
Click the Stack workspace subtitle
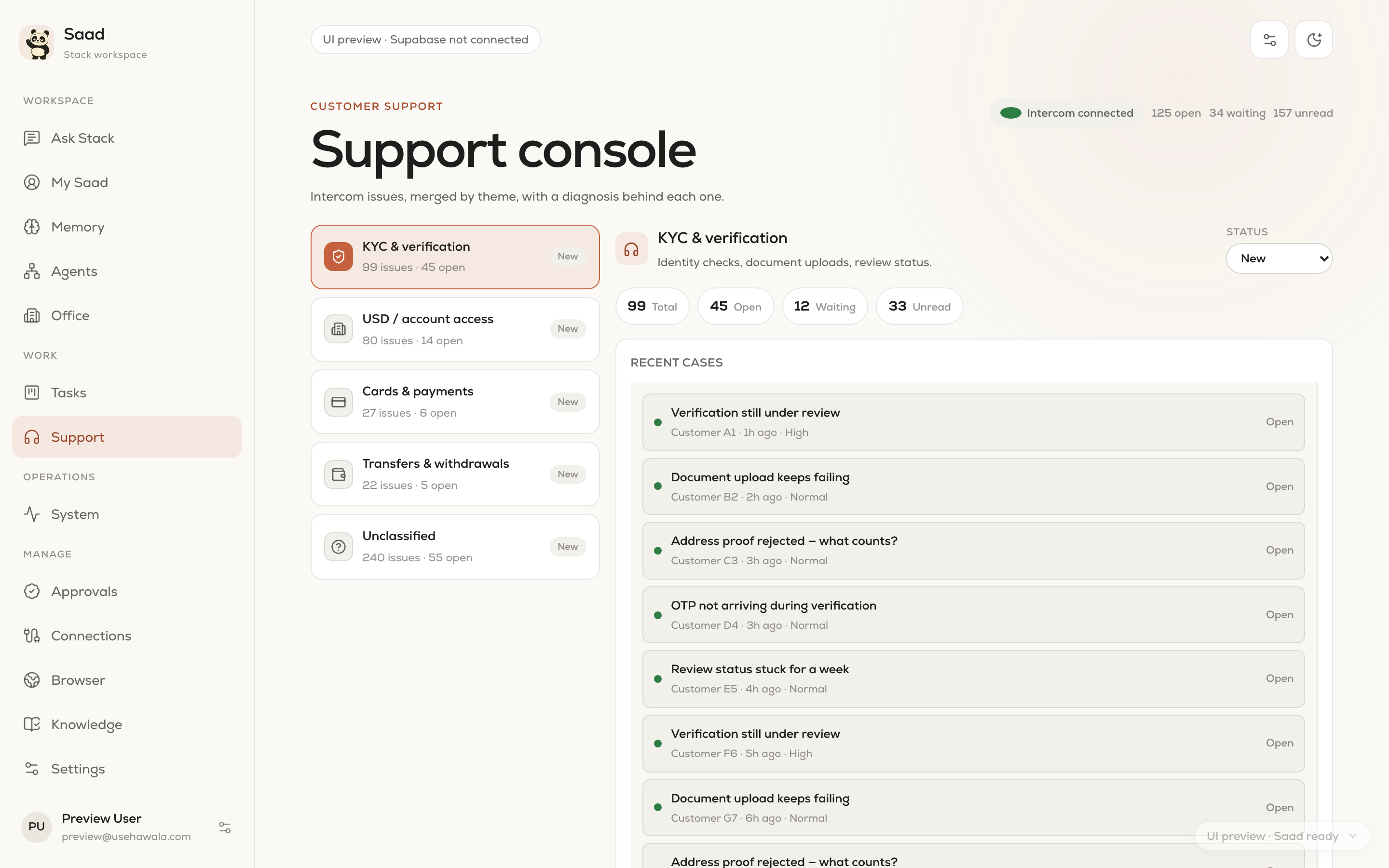pyautogui.click(x=105, y=54)
